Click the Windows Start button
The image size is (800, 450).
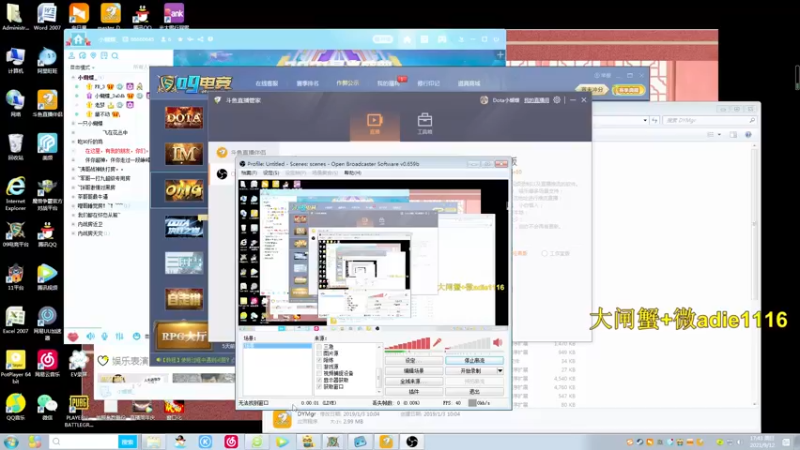[x=10, y=441]
